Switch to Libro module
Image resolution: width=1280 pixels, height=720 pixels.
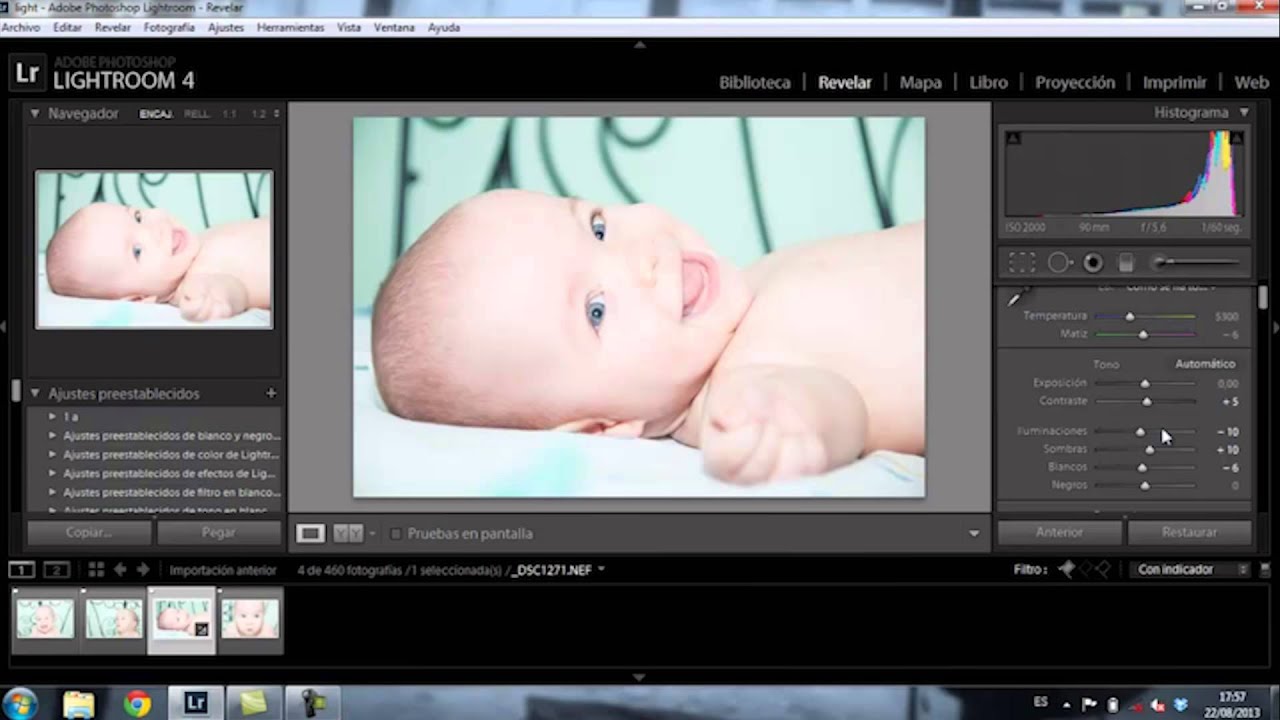(988, 83)
